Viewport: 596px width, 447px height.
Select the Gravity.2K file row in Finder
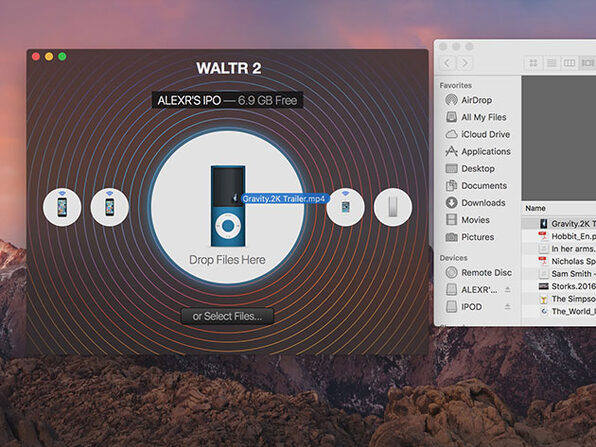[559, 224]
